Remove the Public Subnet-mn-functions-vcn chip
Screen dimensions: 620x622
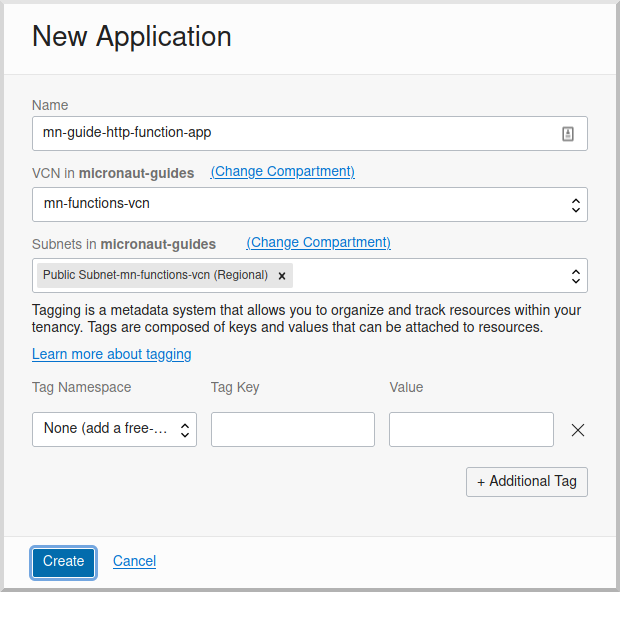282,276
